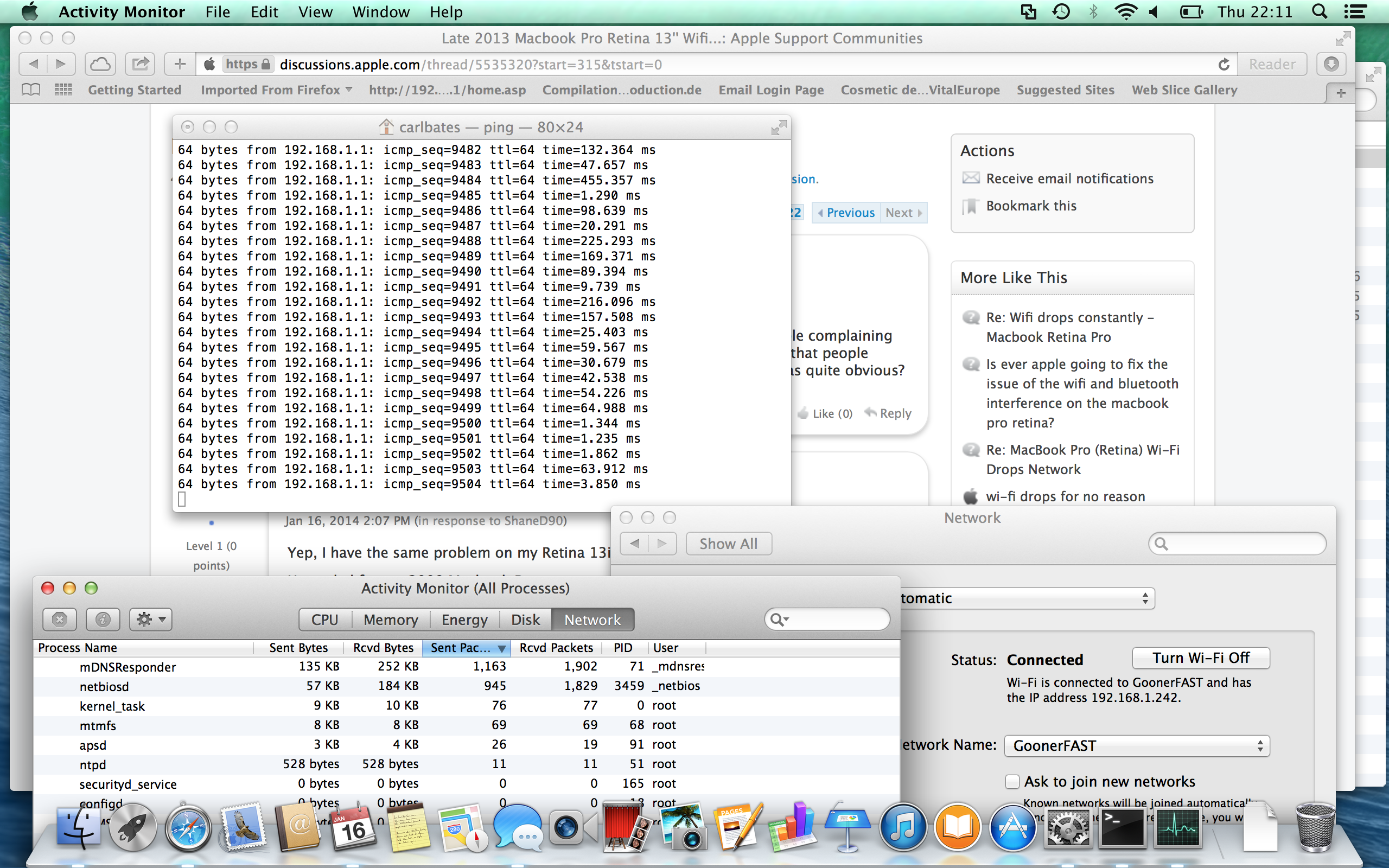
Task: Open the gear action menu
Action: (x=150, y=620)
